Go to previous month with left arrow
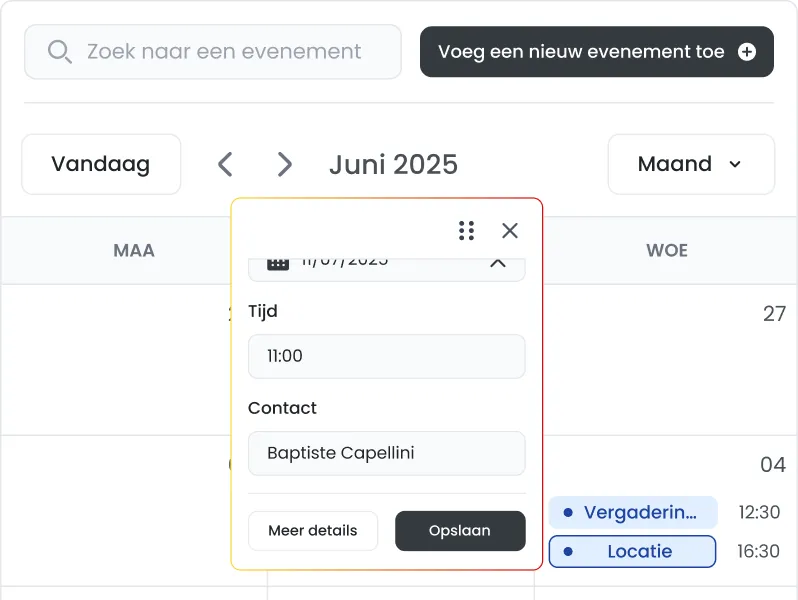The height and width of the screenshot is (600, 798). [225, 164]
